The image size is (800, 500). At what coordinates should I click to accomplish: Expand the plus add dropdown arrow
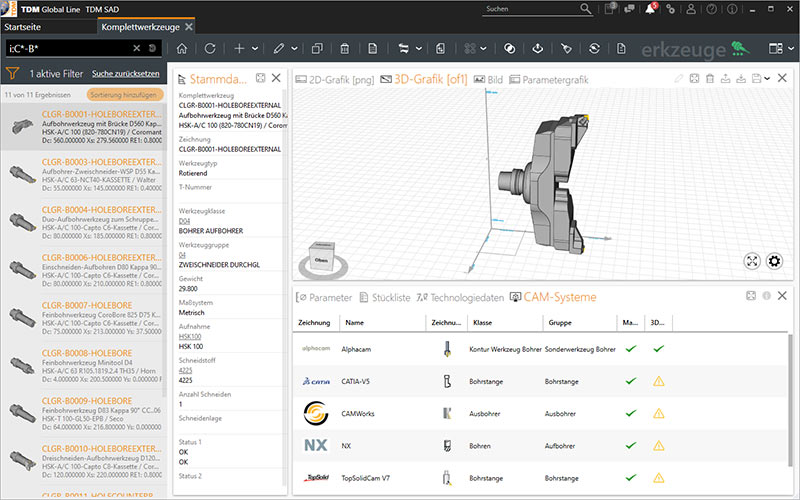click(x=255, y=48)
